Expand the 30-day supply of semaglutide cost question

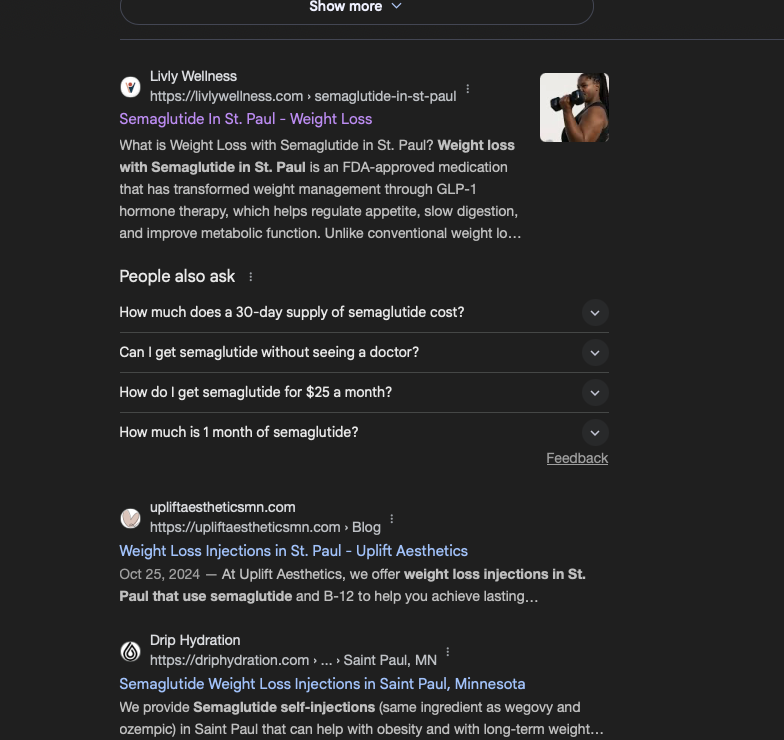point(594,313)
